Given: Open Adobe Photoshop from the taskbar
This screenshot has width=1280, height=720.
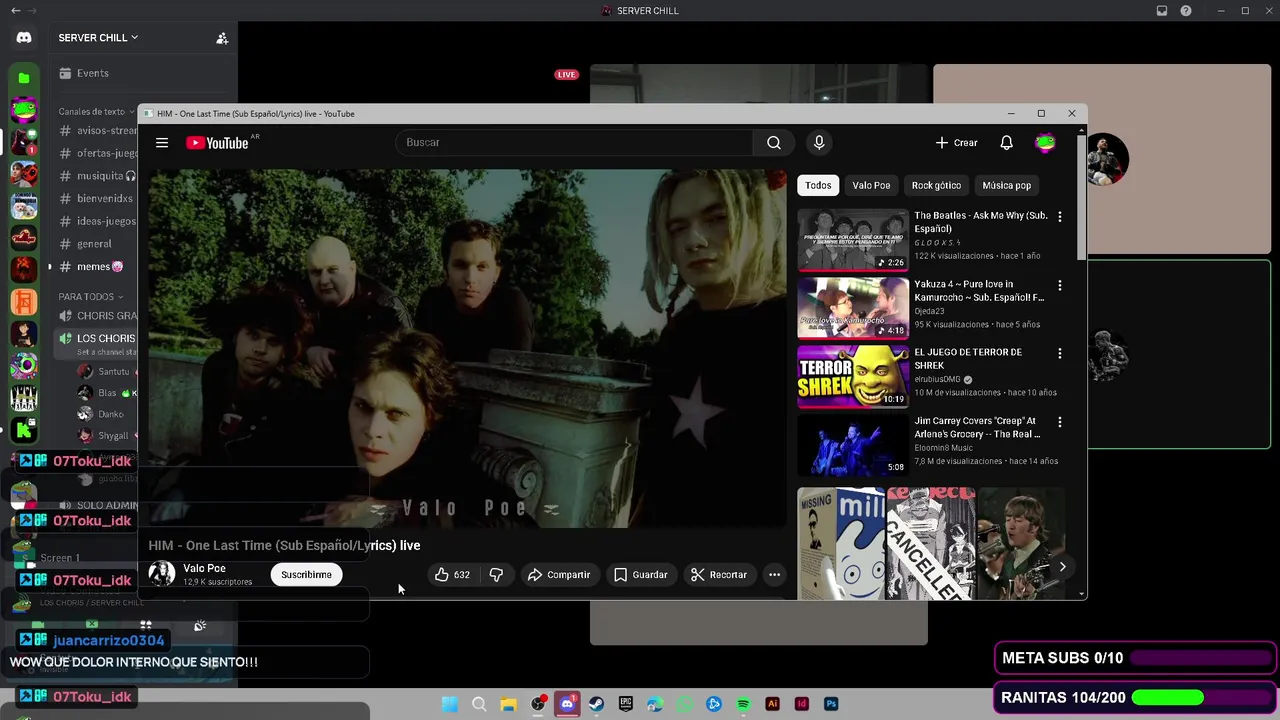Looking at the screenshot, I should click(x=831, y=704).
